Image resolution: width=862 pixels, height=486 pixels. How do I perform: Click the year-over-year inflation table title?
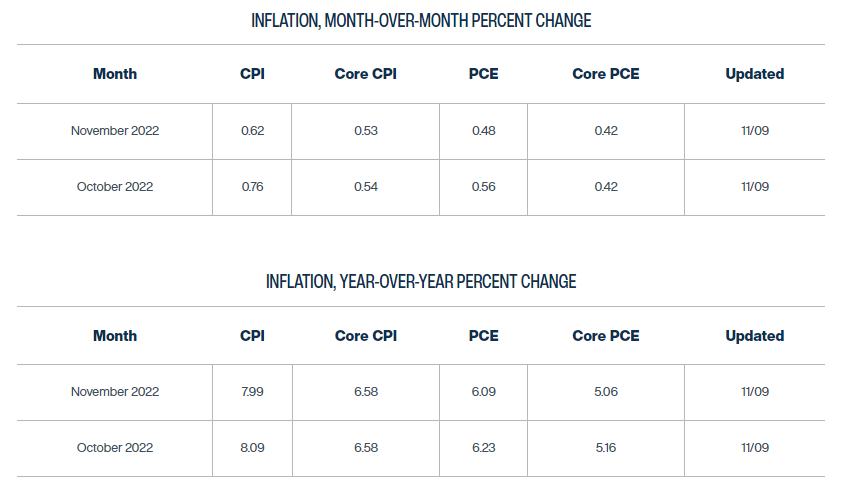click(x=421, y=282)
